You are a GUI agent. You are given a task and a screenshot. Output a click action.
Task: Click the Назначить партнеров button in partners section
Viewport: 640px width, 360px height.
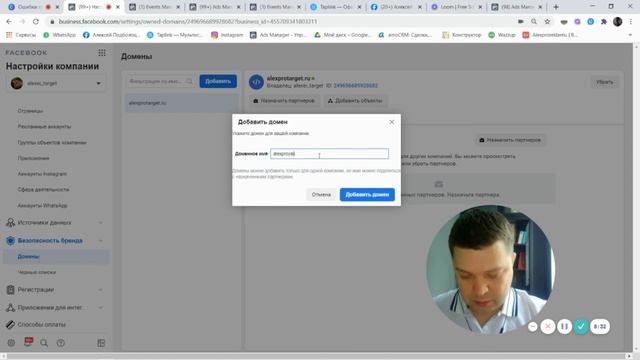point(510,140)
